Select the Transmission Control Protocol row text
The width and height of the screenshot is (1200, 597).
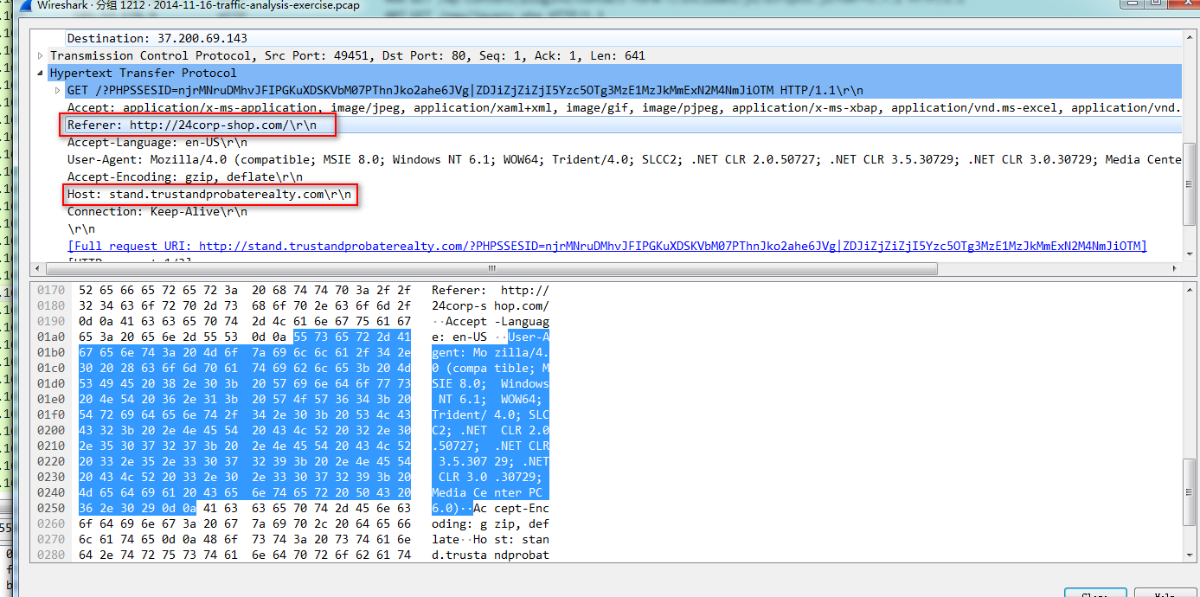[x=347, y=56]
